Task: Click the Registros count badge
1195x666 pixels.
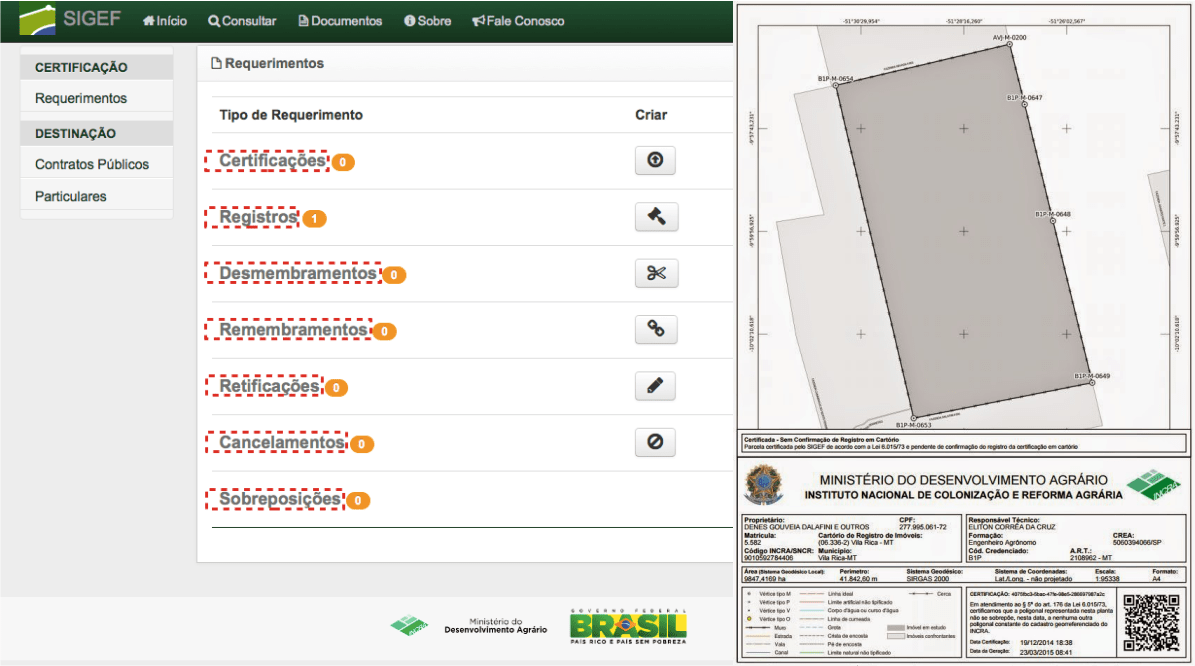Action: (315, 218)
